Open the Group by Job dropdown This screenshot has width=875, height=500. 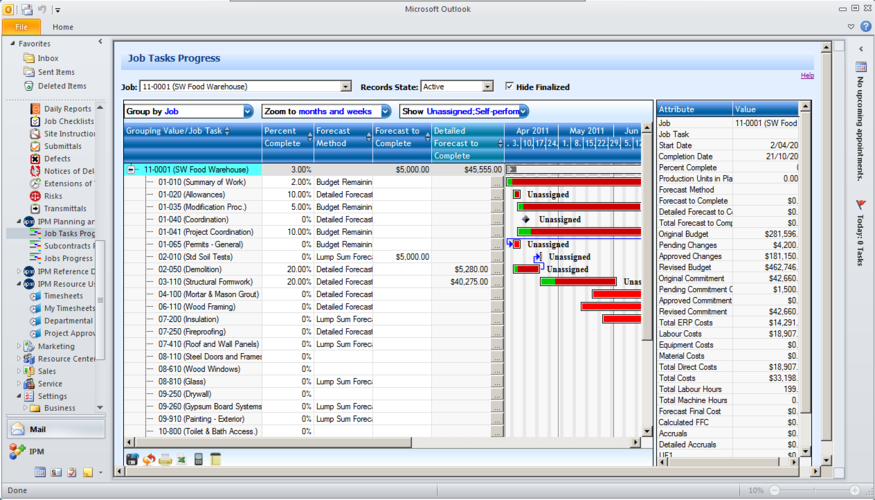tap(248, 112)
